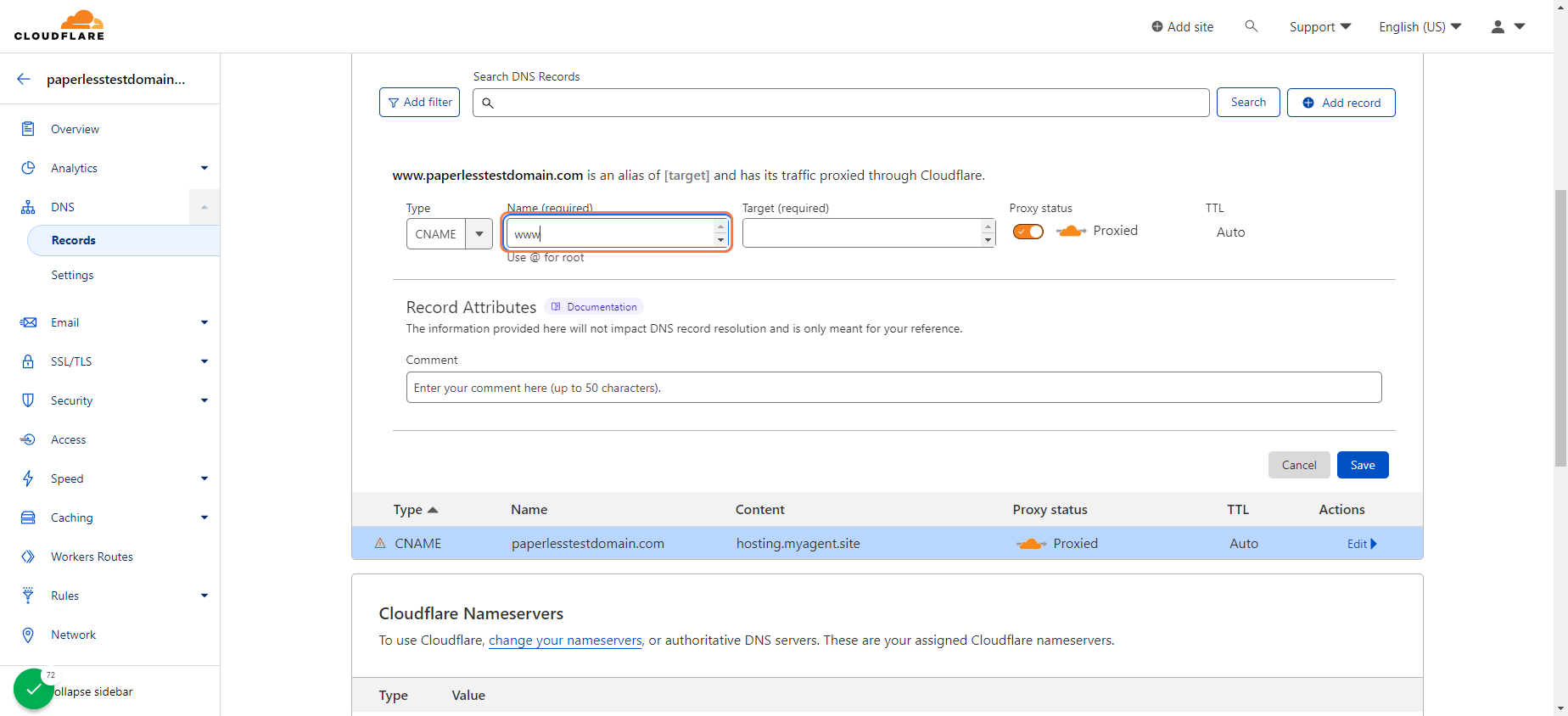The width and height of the screenshot is (1568, 716).
Task: Open the English (US) language dropdown
Action: pyautogui.click(x=1420, y=27)
